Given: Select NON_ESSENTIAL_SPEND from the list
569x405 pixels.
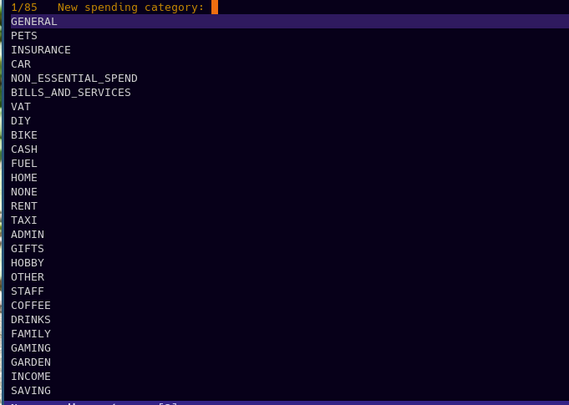Looking at the screenshot, I should click(x=74, y=78).
